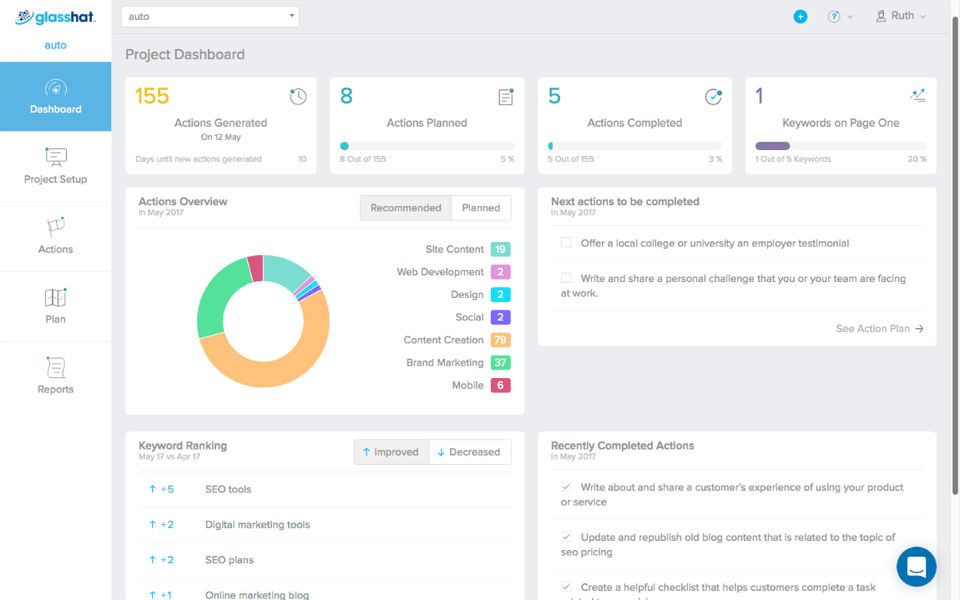Follow the See Action Plan link

click(879, 328)
